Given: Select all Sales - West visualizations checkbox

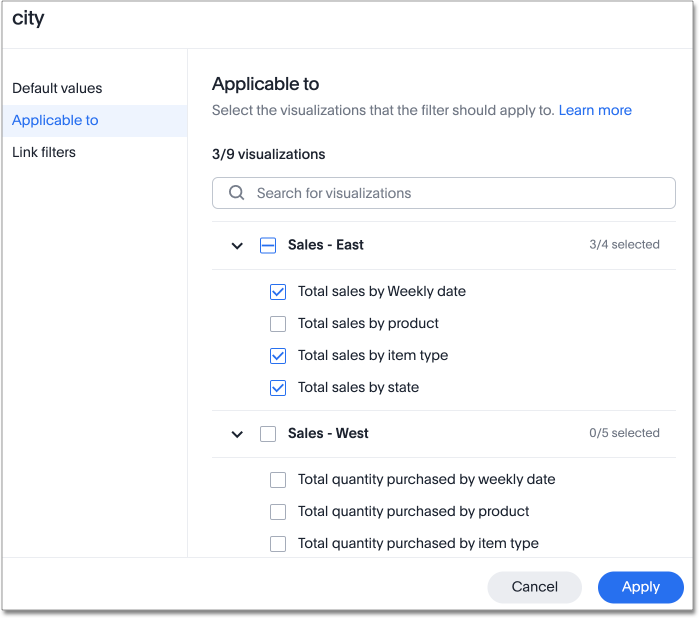Looking at the screenshot, I should pos(268,434).
